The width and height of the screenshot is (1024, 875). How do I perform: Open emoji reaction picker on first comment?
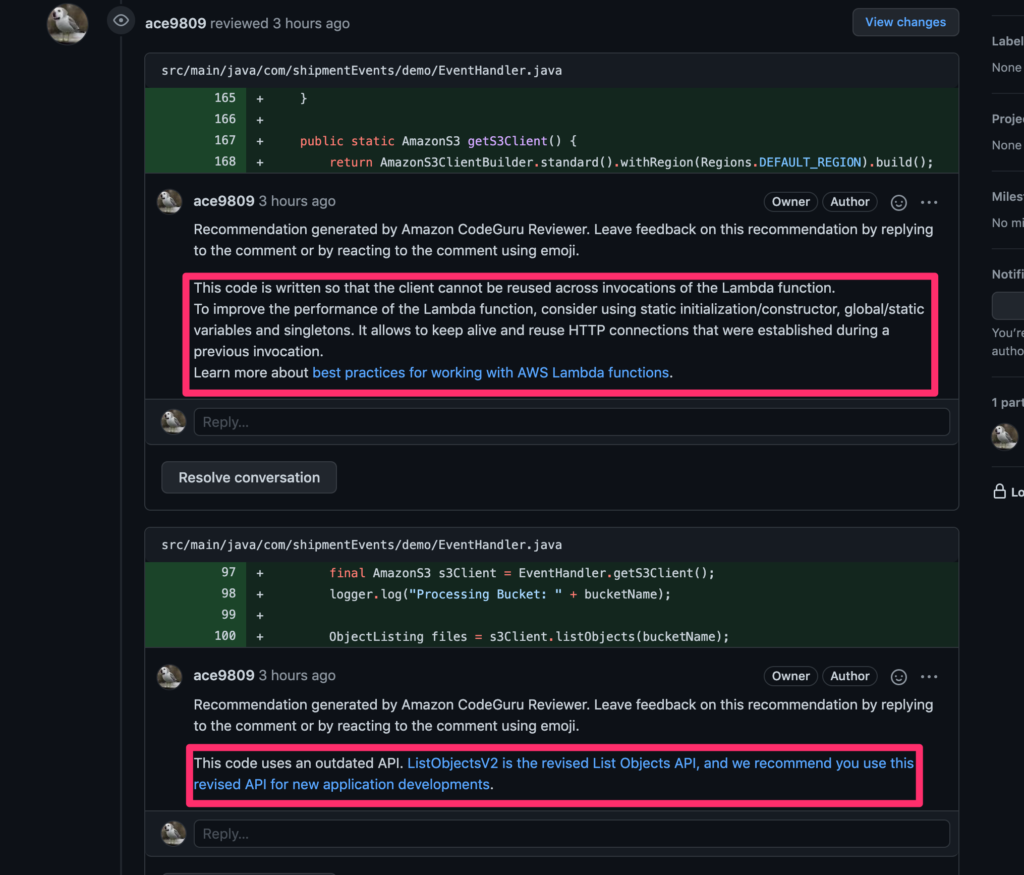click(x=899, y=202)
